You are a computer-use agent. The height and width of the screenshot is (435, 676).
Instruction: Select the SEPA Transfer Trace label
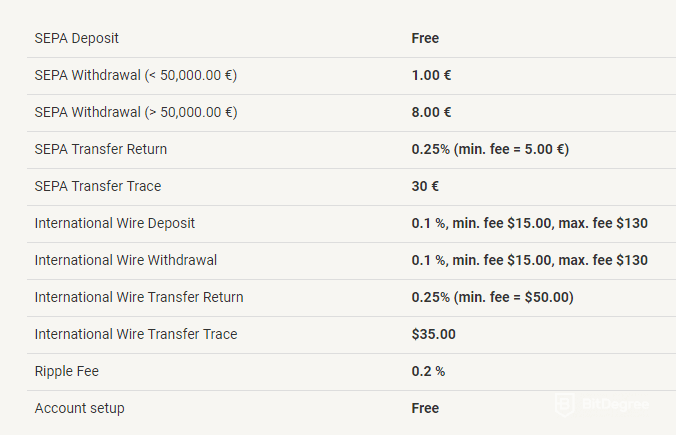98,186
